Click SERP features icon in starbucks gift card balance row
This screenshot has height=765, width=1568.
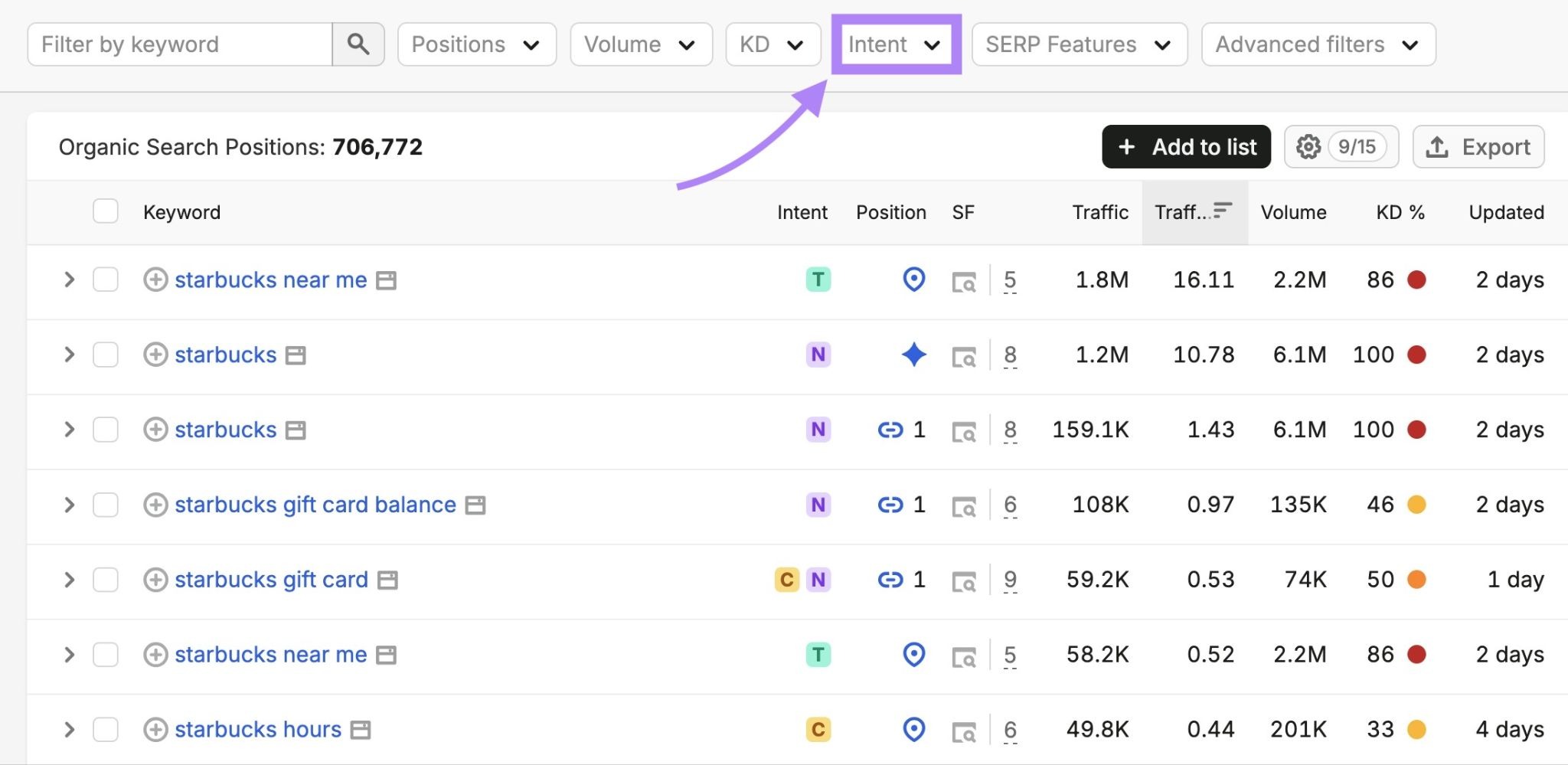pyautogui.click(x=964, y=507)
